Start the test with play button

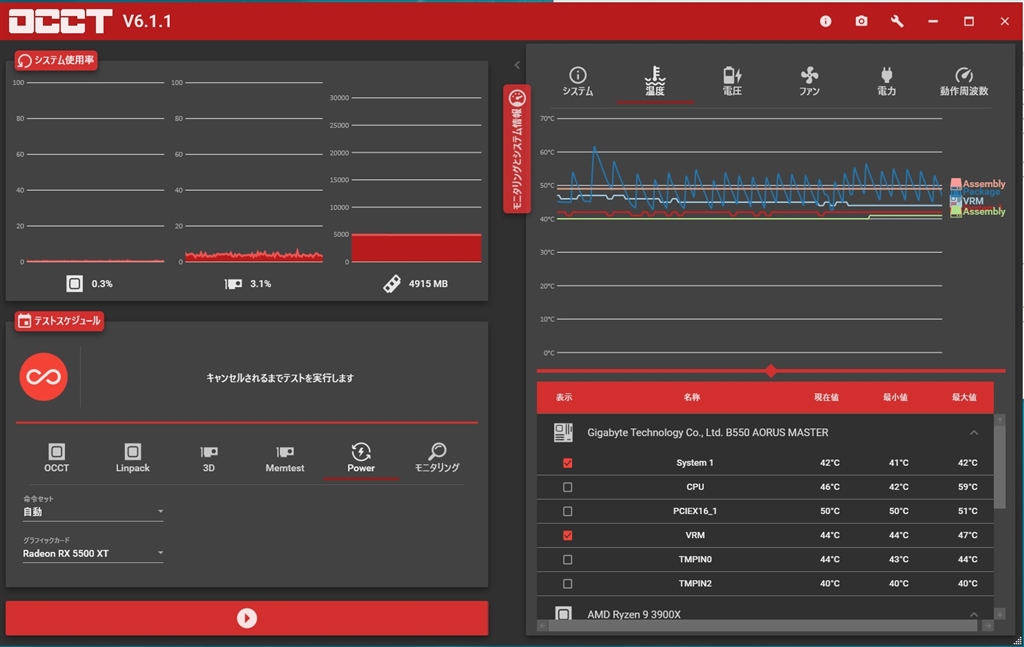pyautogui.click(x=247, y=618)
